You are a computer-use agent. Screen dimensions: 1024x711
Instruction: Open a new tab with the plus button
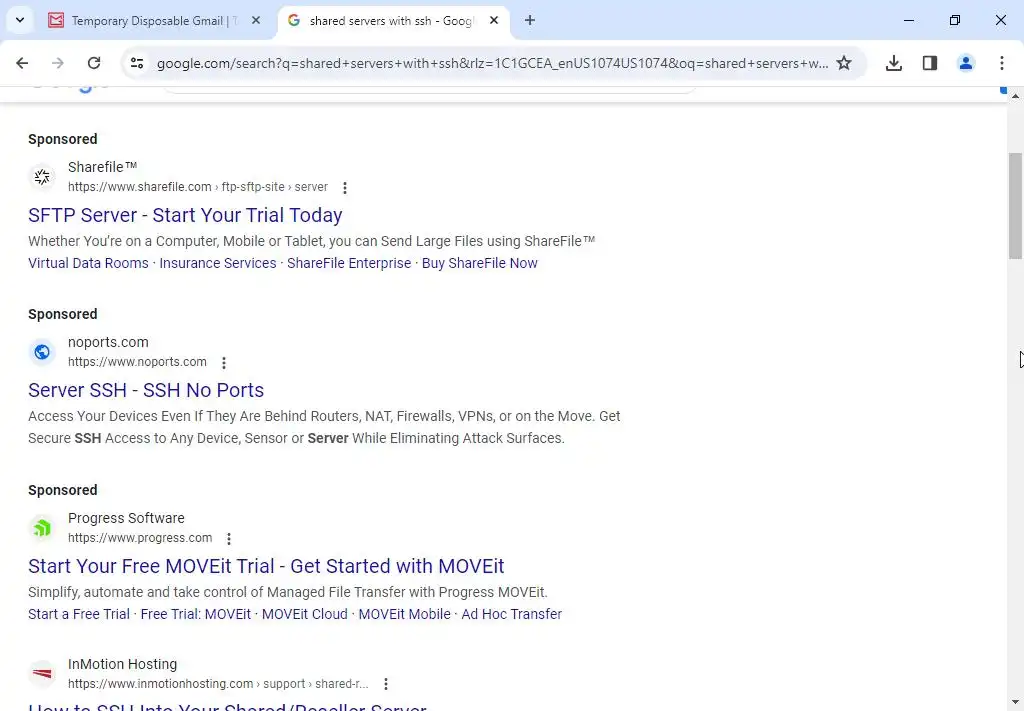click(x=530, y=20)
